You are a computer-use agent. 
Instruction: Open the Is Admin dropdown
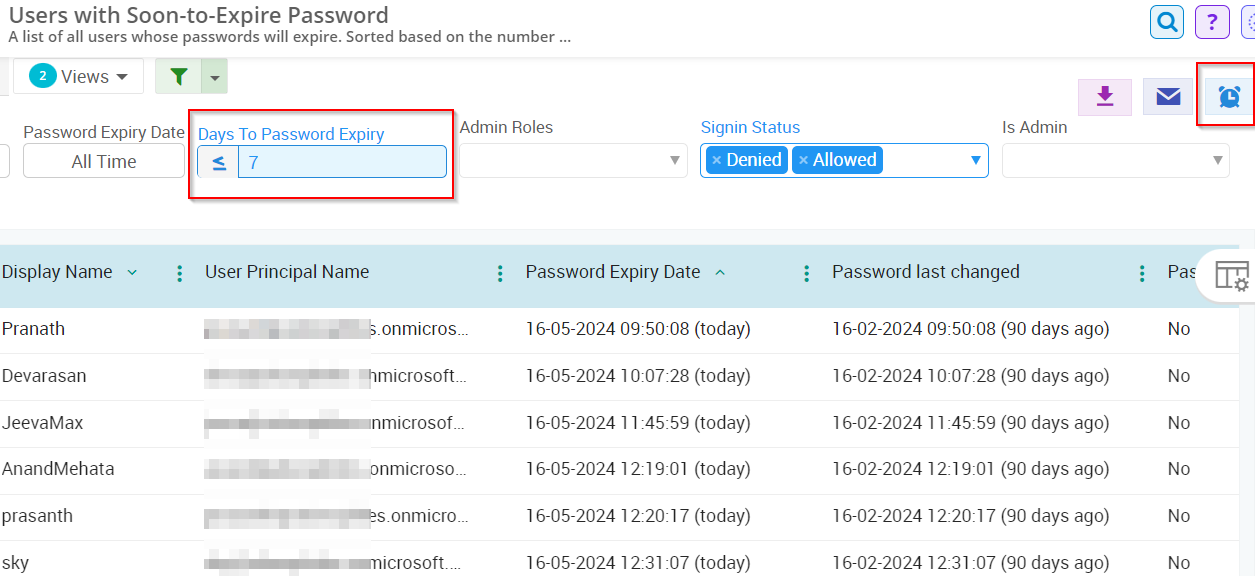click(1115, 160)
